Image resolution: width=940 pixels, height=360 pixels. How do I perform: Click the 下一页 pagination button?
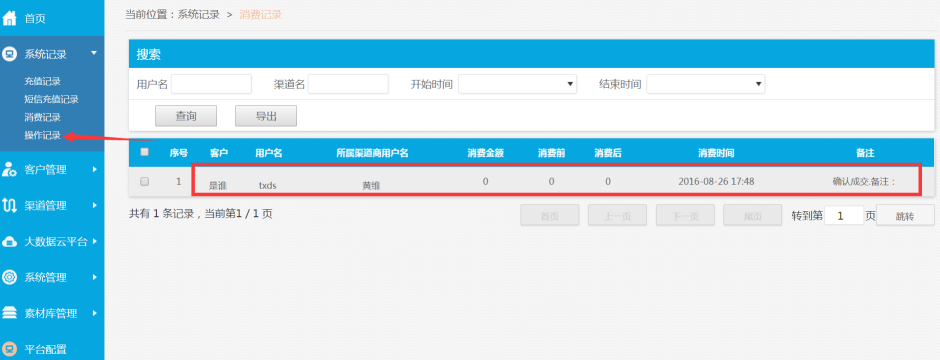(685, 216)
